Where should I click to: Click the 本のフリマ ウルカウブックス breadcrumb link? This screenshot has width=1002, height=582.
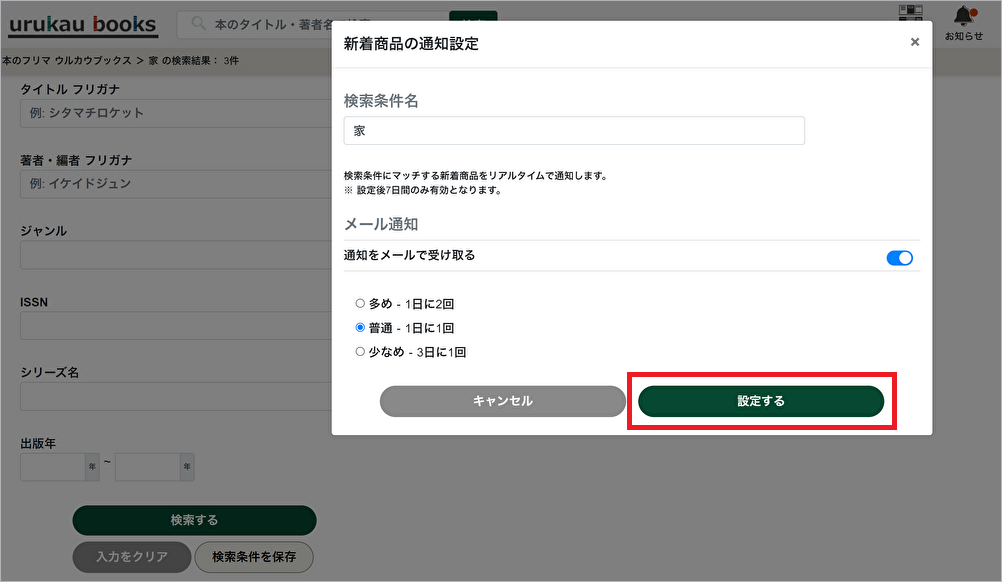coord(66,61)
